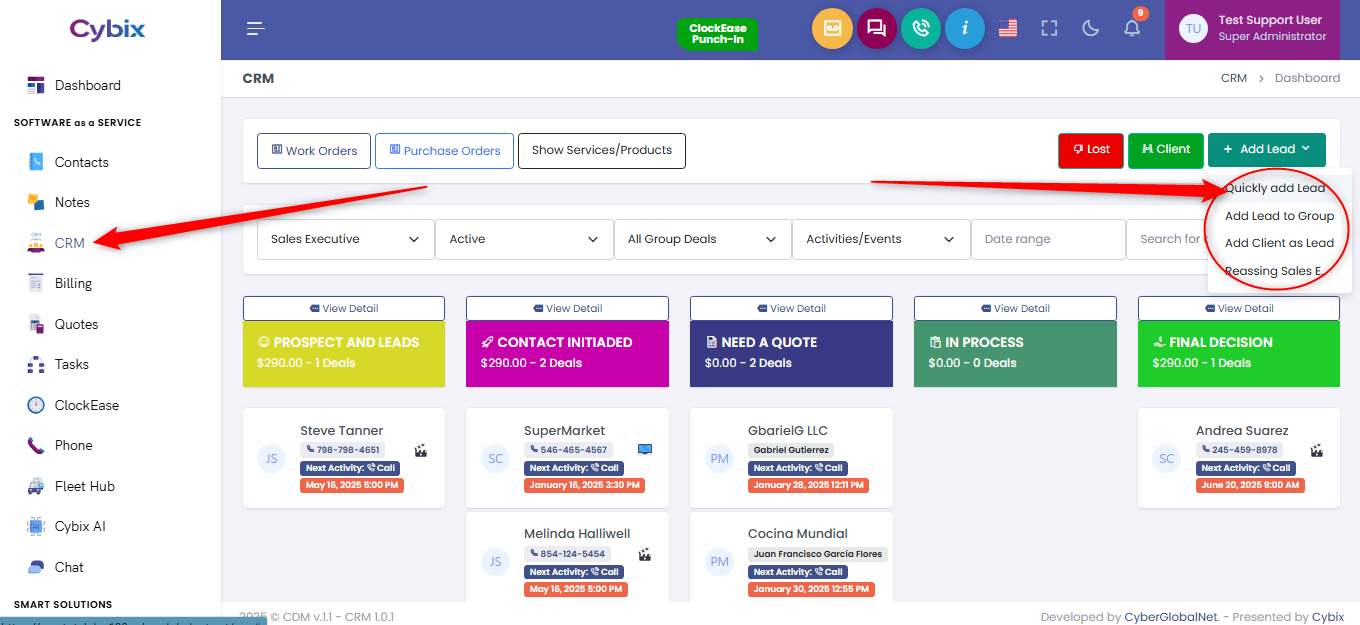1360x625 pixels.
Task: Click the video icon on Andrea Suarez card
Action: pos(1317,451)
